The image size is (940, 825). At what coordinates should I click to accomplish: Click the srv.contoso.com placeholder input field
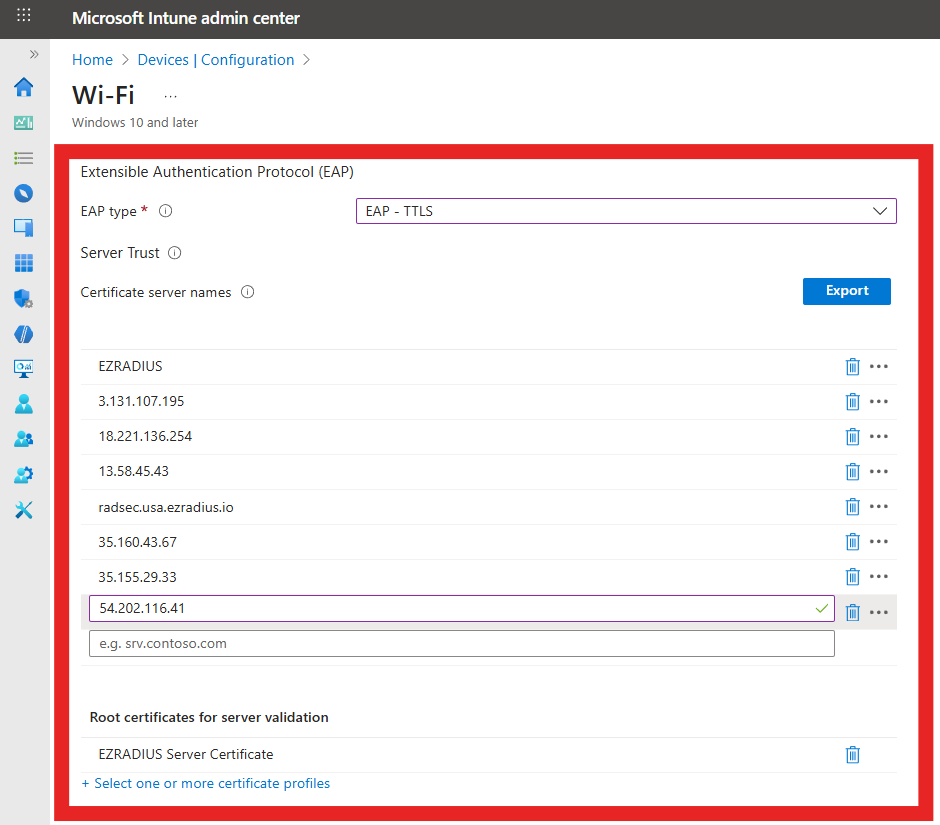click(461, 643)
